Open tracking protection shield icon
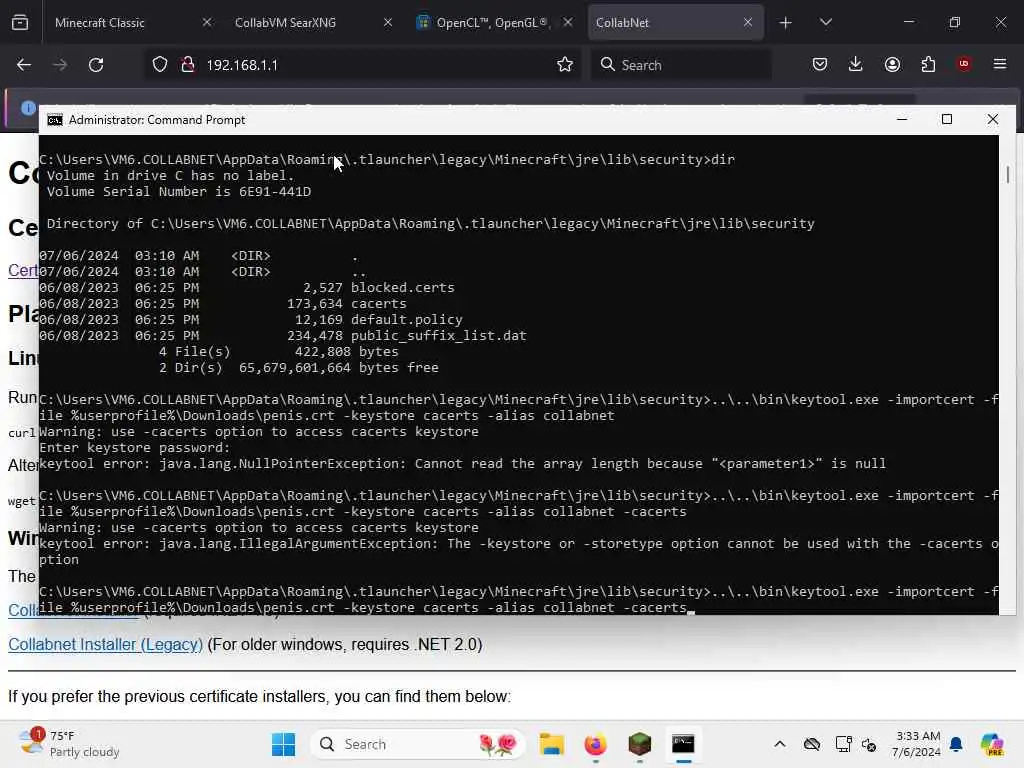The image size is (1024, 768). [160, 65]
